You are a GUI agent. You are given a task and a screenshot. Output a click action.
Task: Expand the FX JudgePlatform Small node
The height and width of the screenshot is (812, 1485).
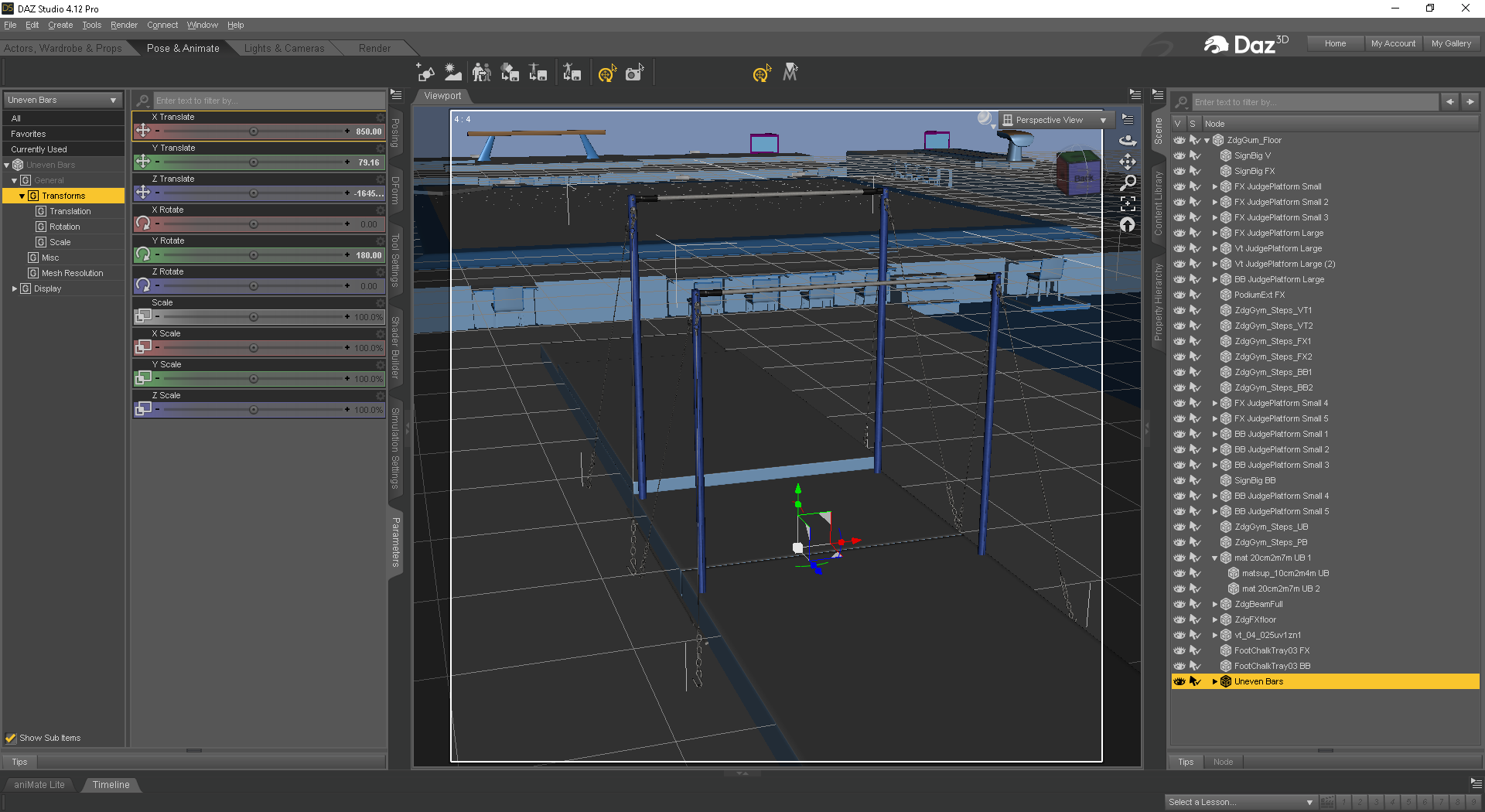click(1215, 186)
